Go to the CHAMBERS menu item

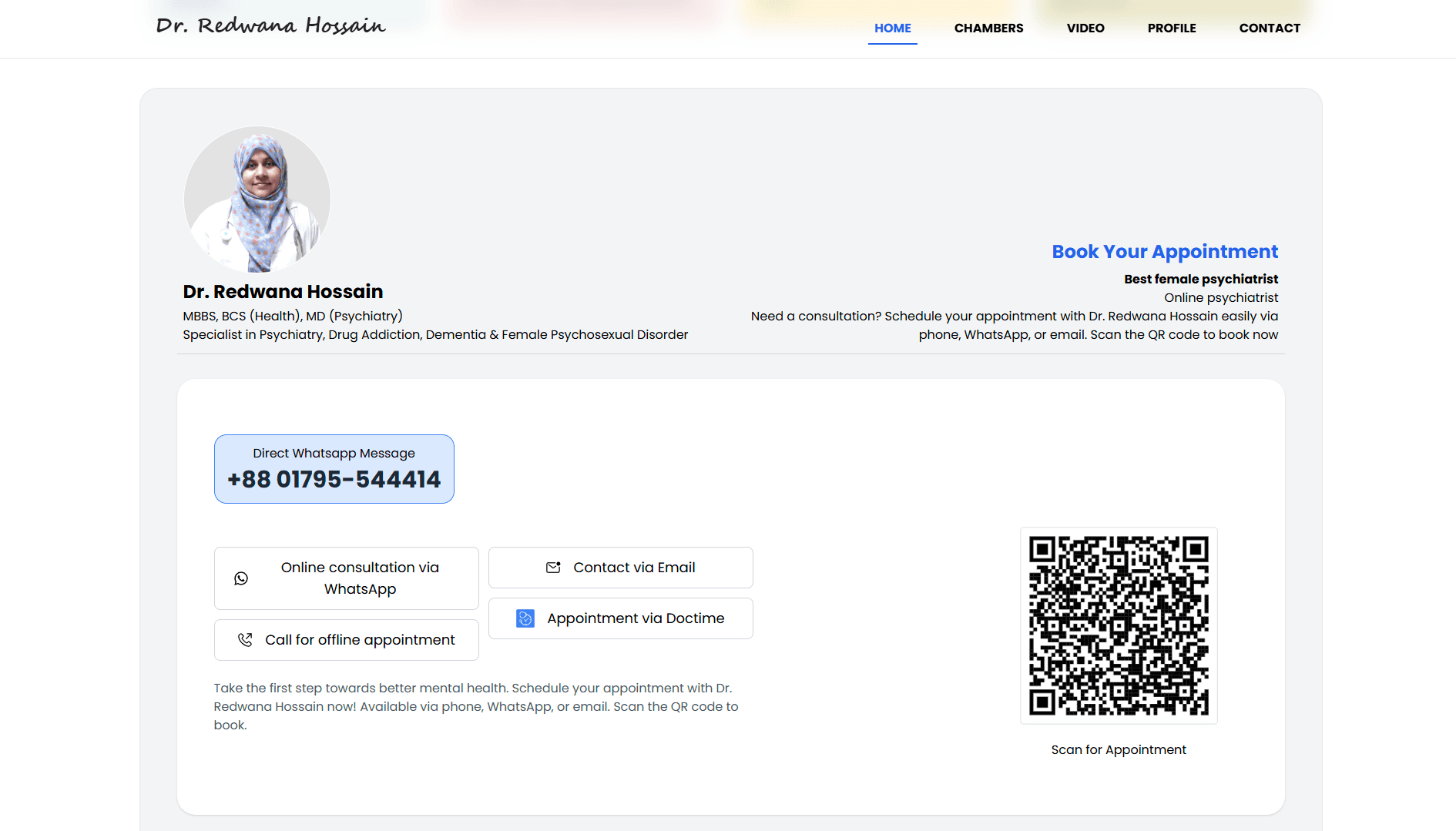pos(988,28)
